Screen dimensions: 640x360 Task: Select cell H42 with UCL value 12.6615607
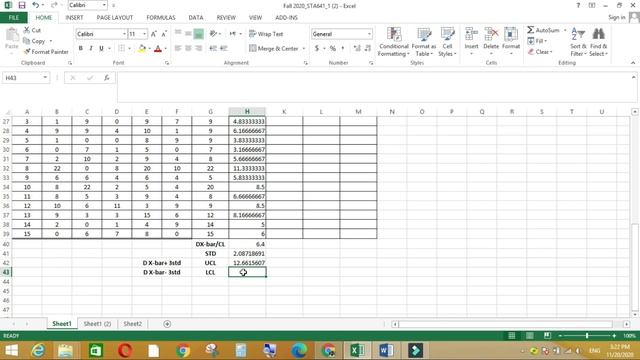[247, 263]
